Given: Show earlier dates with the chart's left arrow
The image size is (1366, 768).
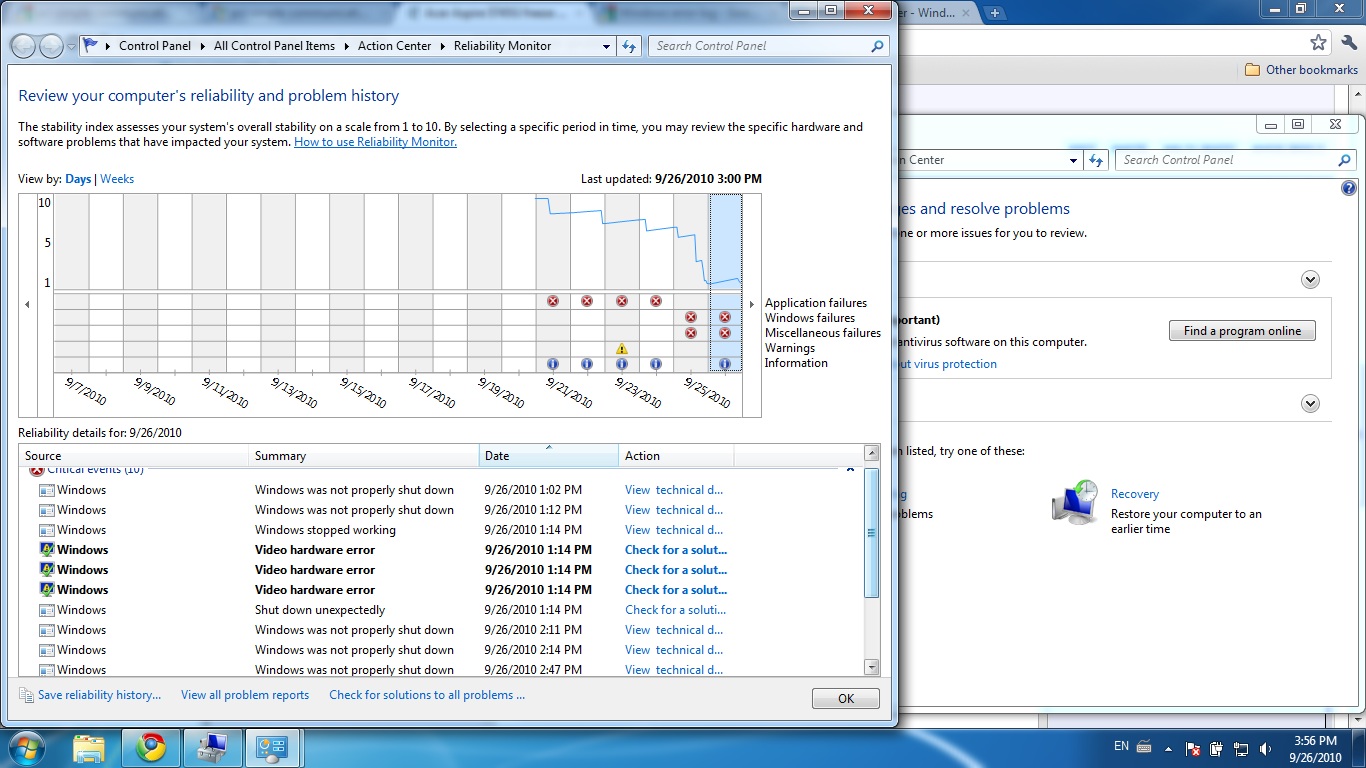Looking at the screenshot, I should [27, 304].
